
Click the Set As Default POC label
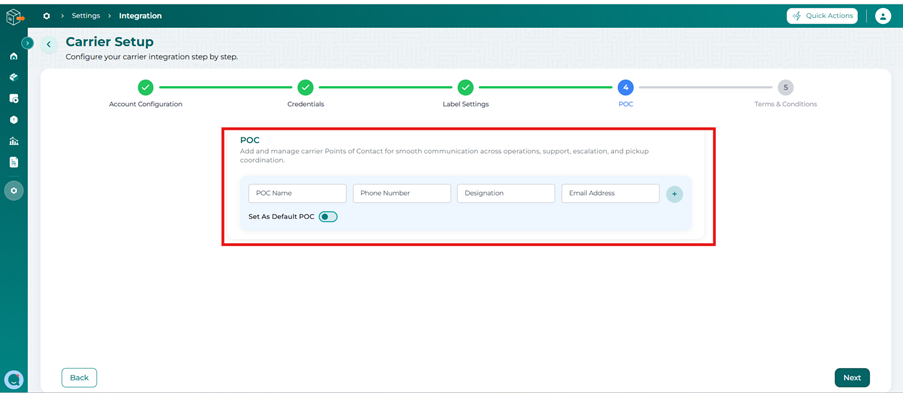[x=281, y=217]
